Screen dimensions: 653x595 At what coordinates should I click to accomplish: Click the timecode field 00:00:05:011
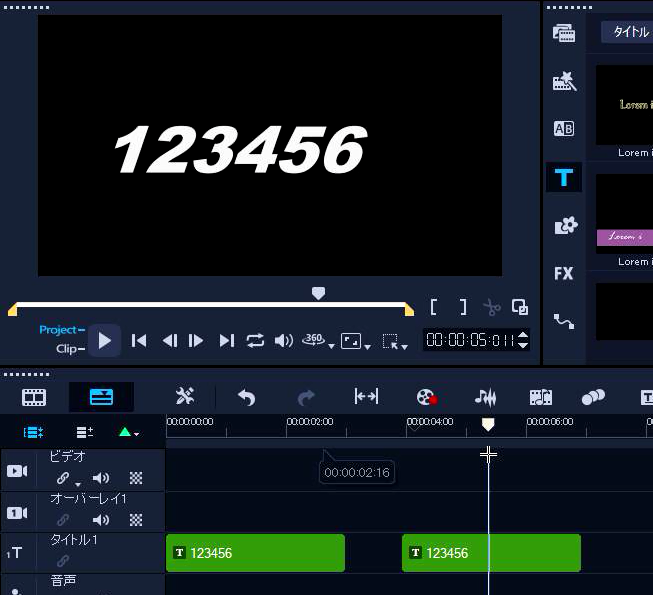tap(470, 340)
